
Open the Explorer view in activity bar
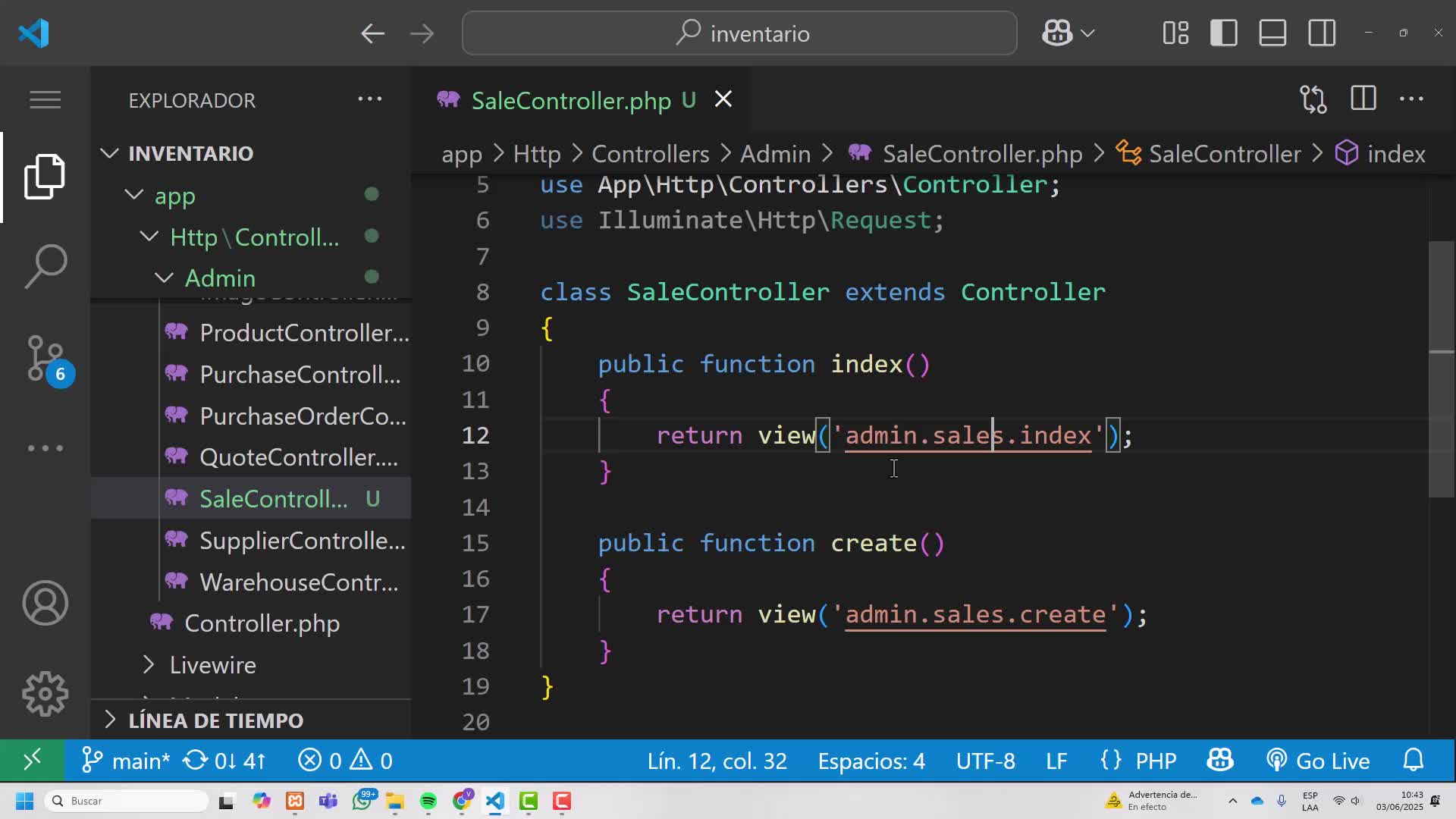(x=45, y=177)
